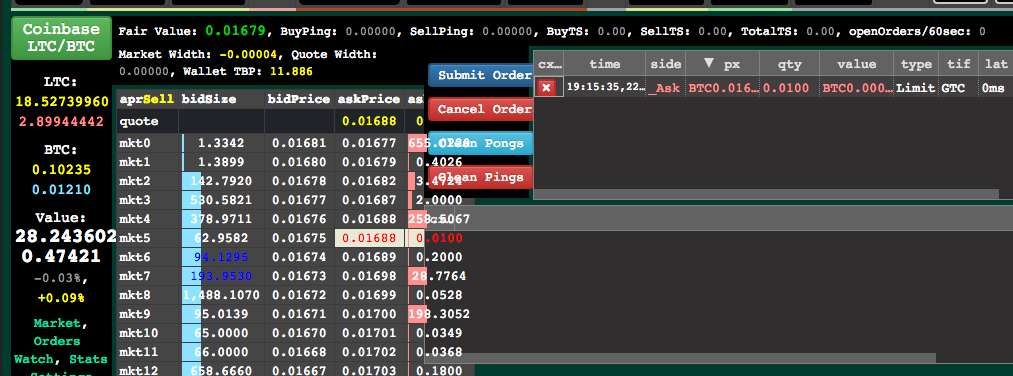Click the bidPrice column header
The height and width of the screenshot is (376, 1013).
click(x=299, y=99)
